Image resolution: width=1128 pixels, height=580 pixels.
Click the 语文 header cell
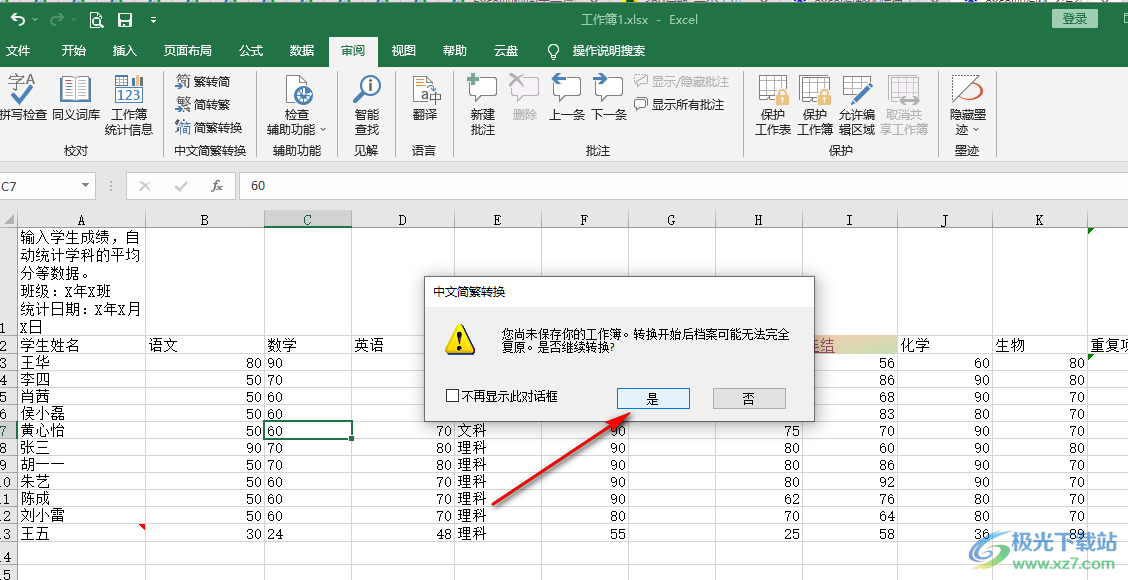click(205, 345)
